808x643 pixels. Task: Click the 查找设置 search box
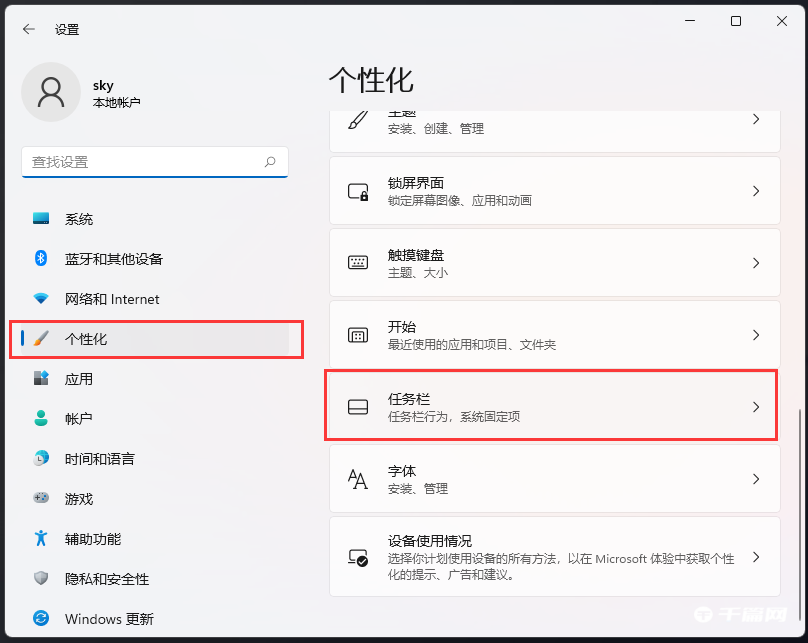(155, 162)
